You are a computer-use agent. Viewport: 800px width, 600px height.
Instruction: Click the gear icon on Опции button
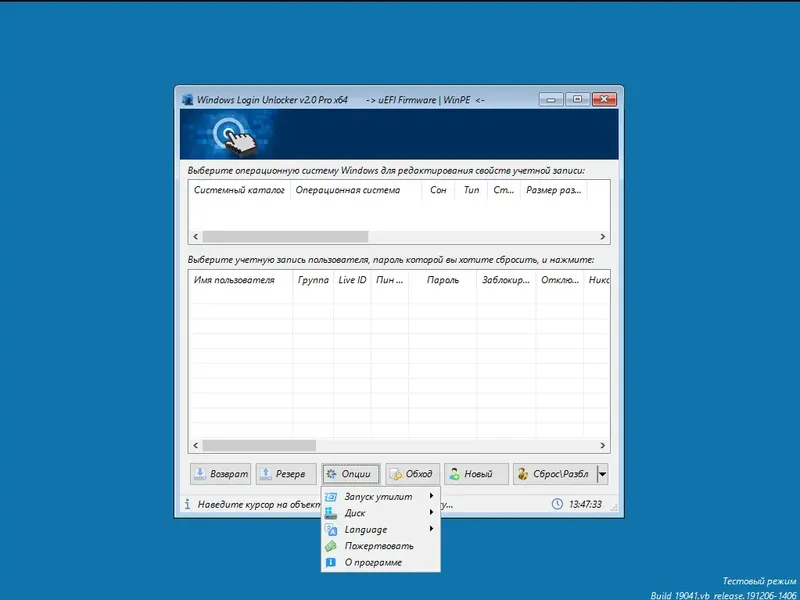331,474
